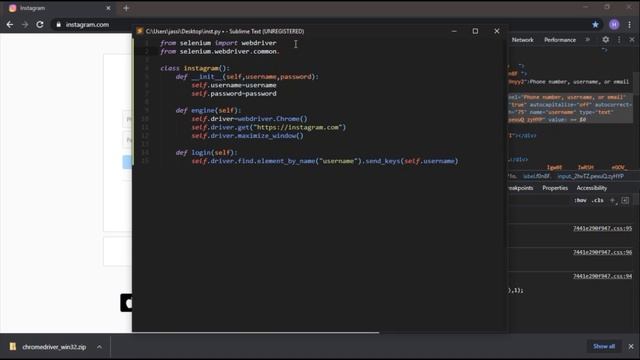The image size is (640, 360).
Task: Switch to DevTools Network tab
Action: 522,40
